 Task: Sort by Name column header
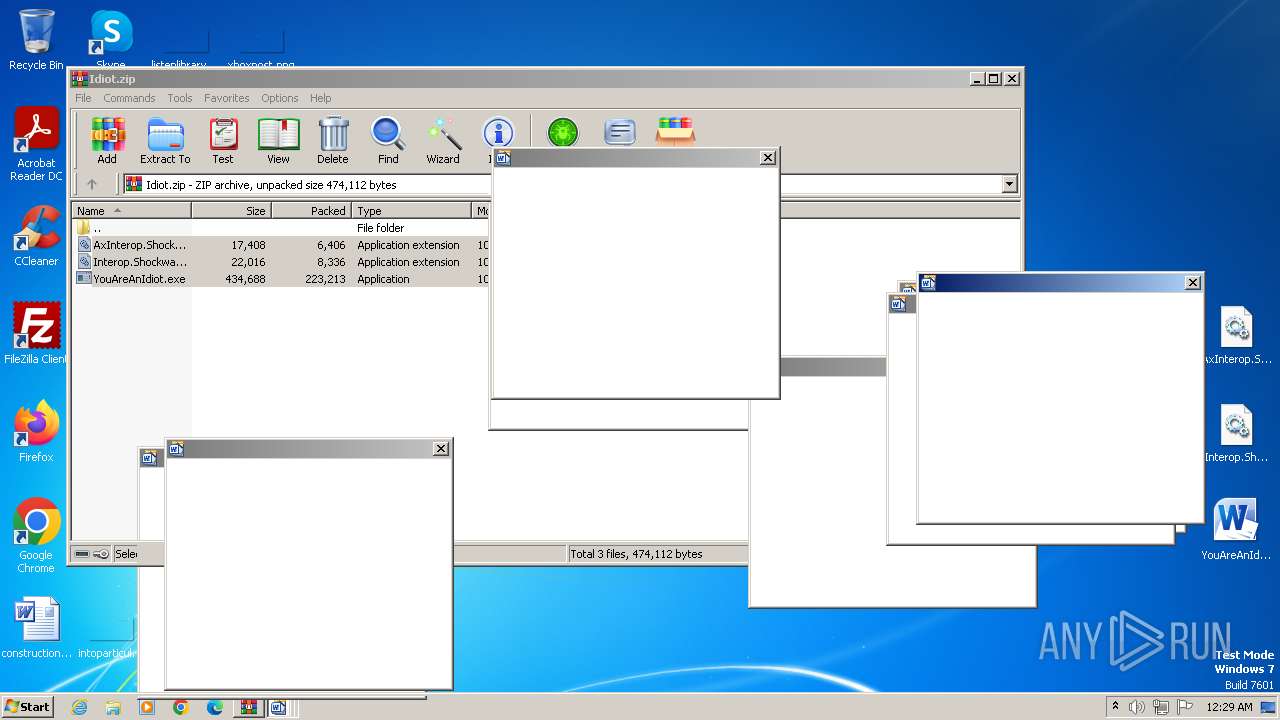pos(131,211)
